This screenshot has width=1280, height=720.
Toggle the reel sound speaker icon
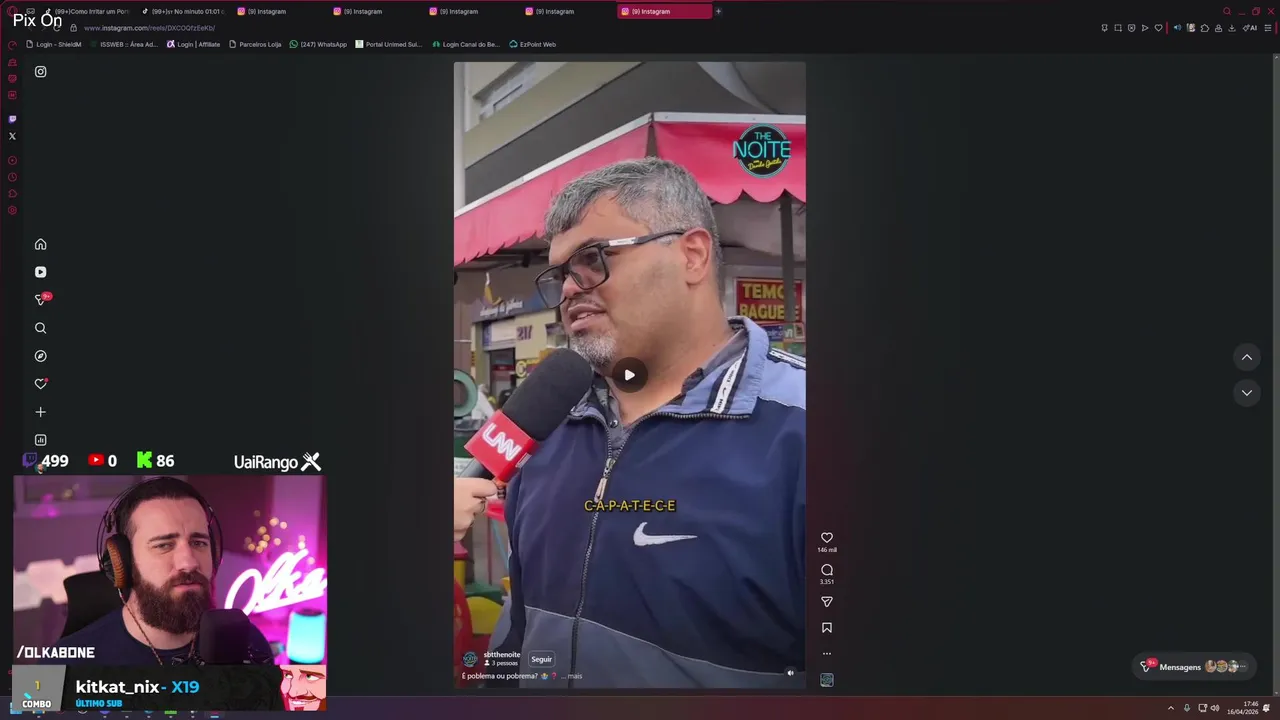[790, 673]
